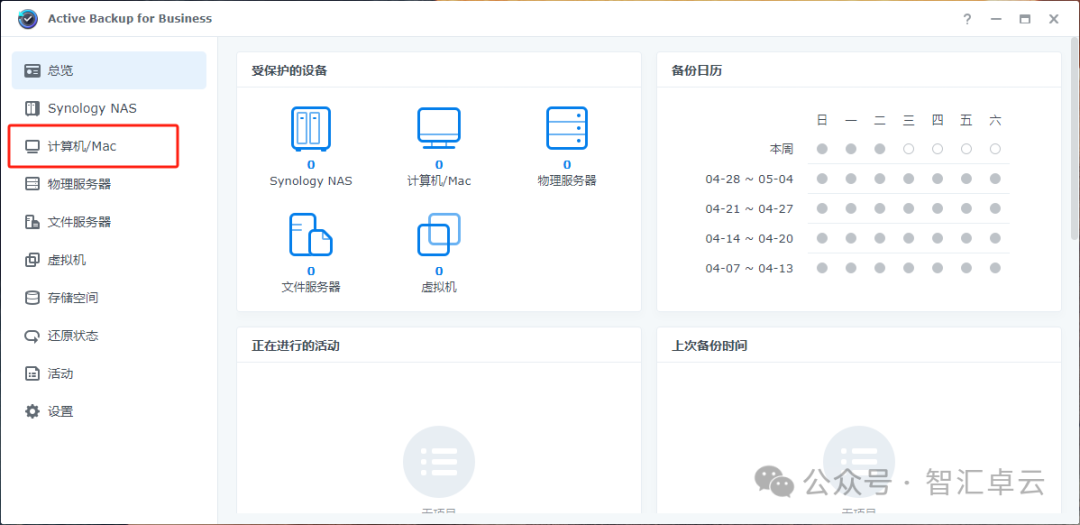This screenshot has height=525, width=1080.
Task: Click the 物理服务器 sidebar icon
Action: 32,184
